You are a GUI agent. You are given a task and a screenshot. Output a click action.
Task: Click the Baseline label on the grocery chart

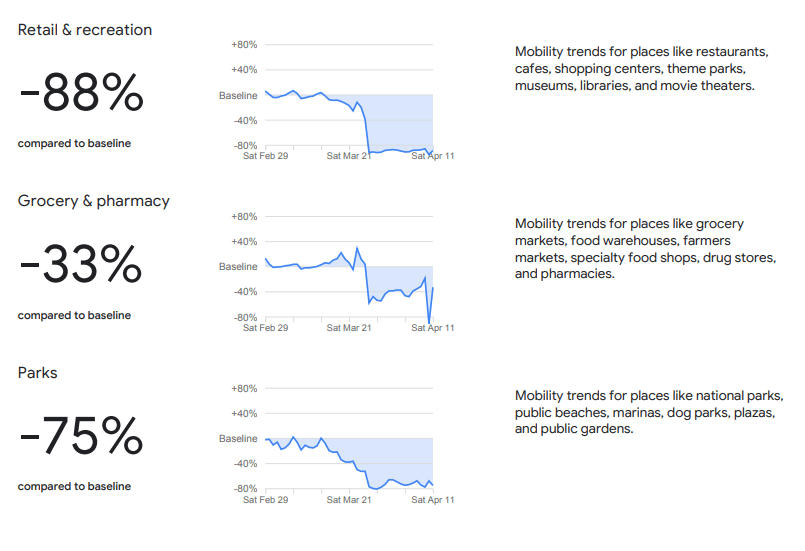tap(238, 267)
